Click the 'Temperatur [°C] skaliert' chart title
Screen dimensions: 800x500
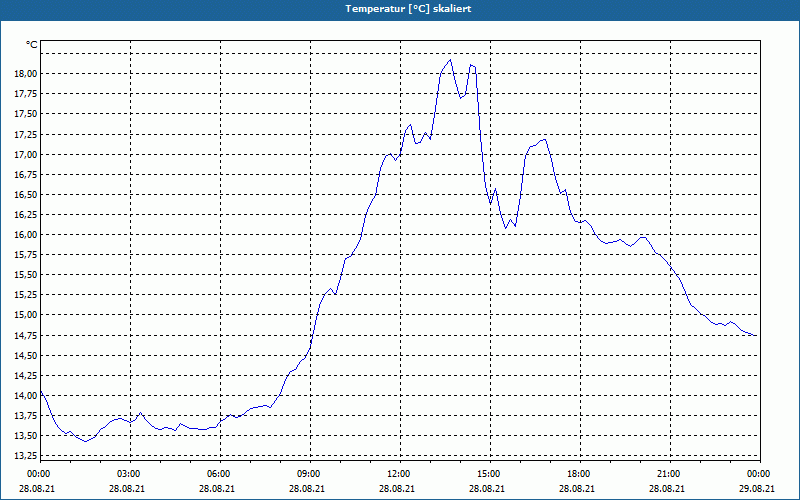[408, 9]
